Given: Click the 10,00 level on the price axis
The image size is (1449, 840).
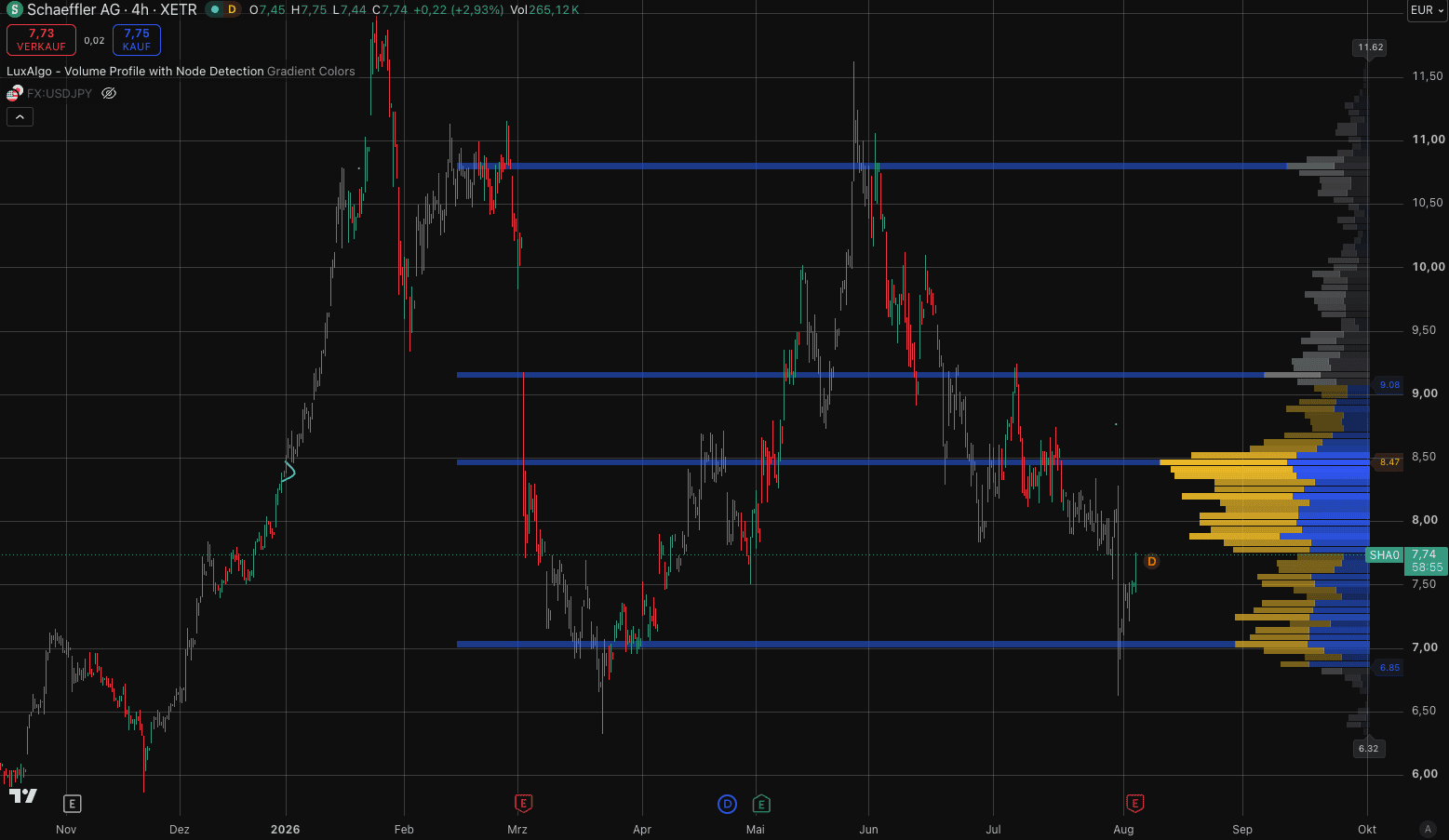Looking at the screenshot, I should click(1429, 267).
